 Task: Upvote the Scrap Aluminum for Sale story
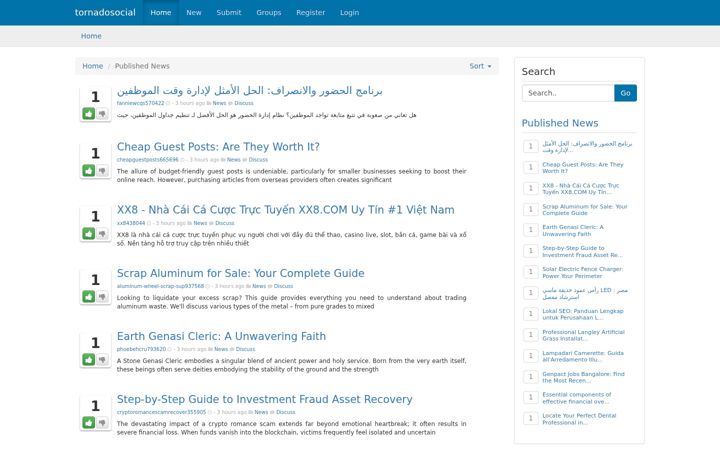click(x=89, y=297)
